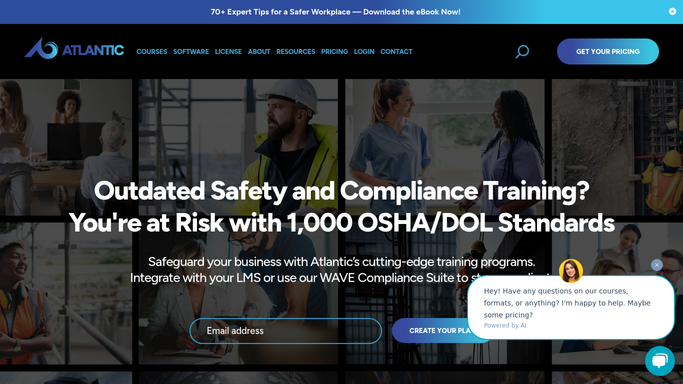
Task: Open the Login link
Action: point(364,51)
